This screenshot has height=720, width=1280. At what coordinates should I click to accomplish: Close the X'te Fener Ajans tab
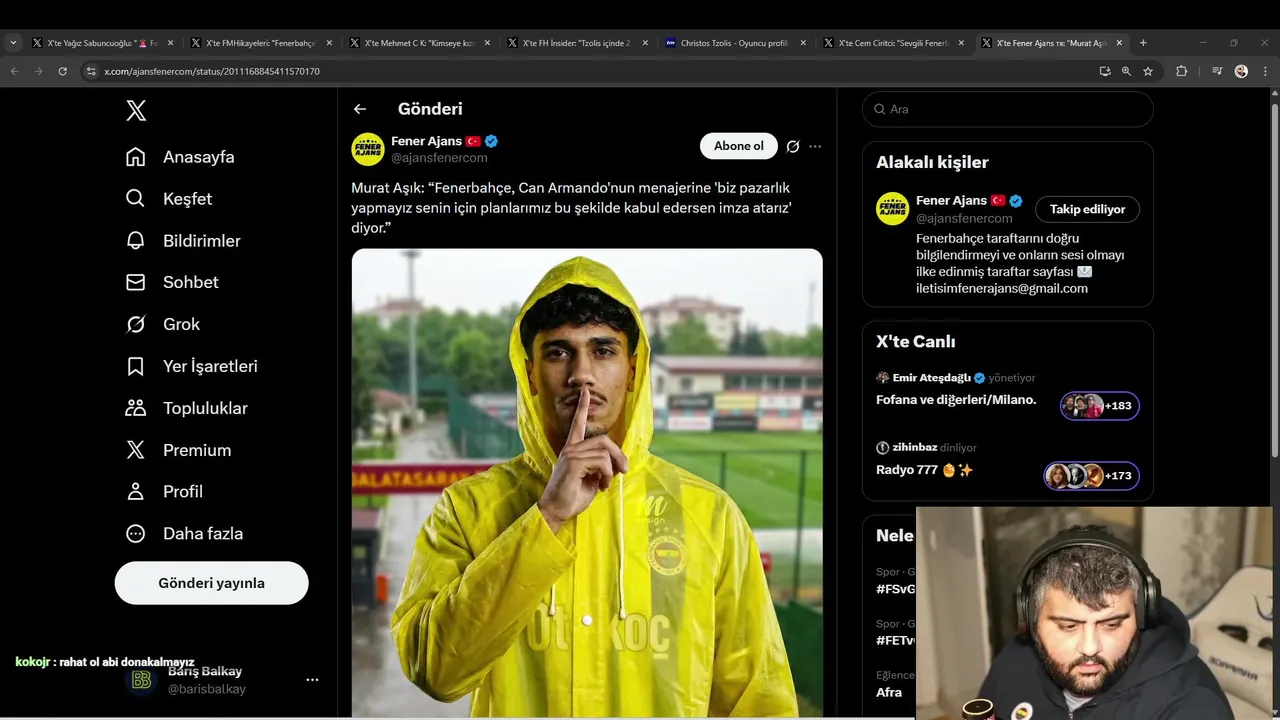click(1119, 43)
